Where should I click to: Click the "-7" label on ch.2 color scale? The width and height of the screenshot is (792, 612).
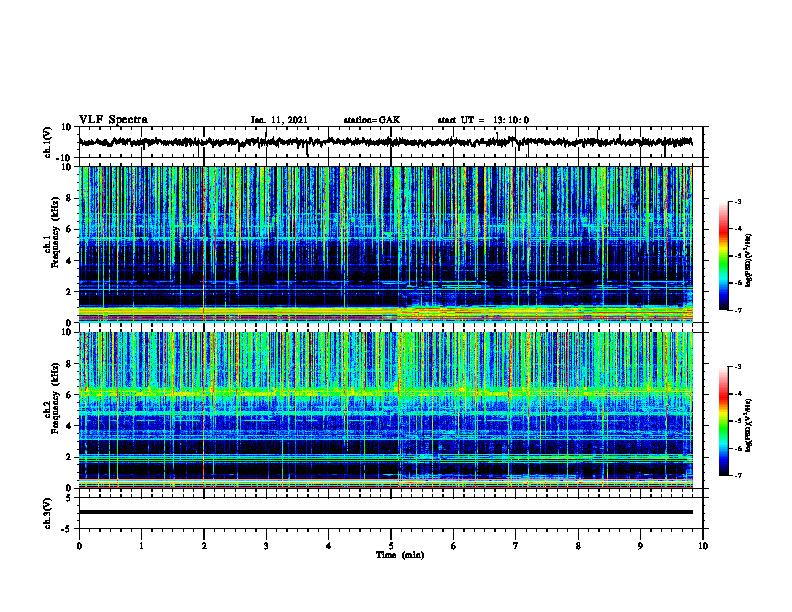click(x=737, y=476)
